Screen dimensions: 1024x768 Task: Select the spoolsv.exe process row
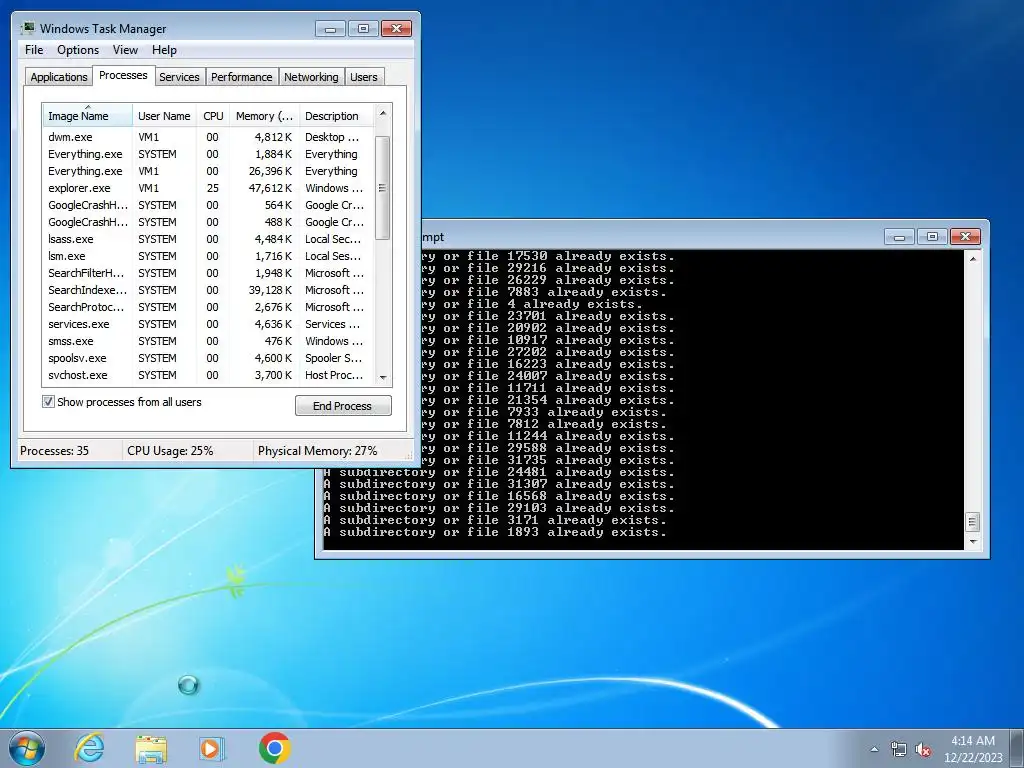pyautogui.click(x=208, y=358)
